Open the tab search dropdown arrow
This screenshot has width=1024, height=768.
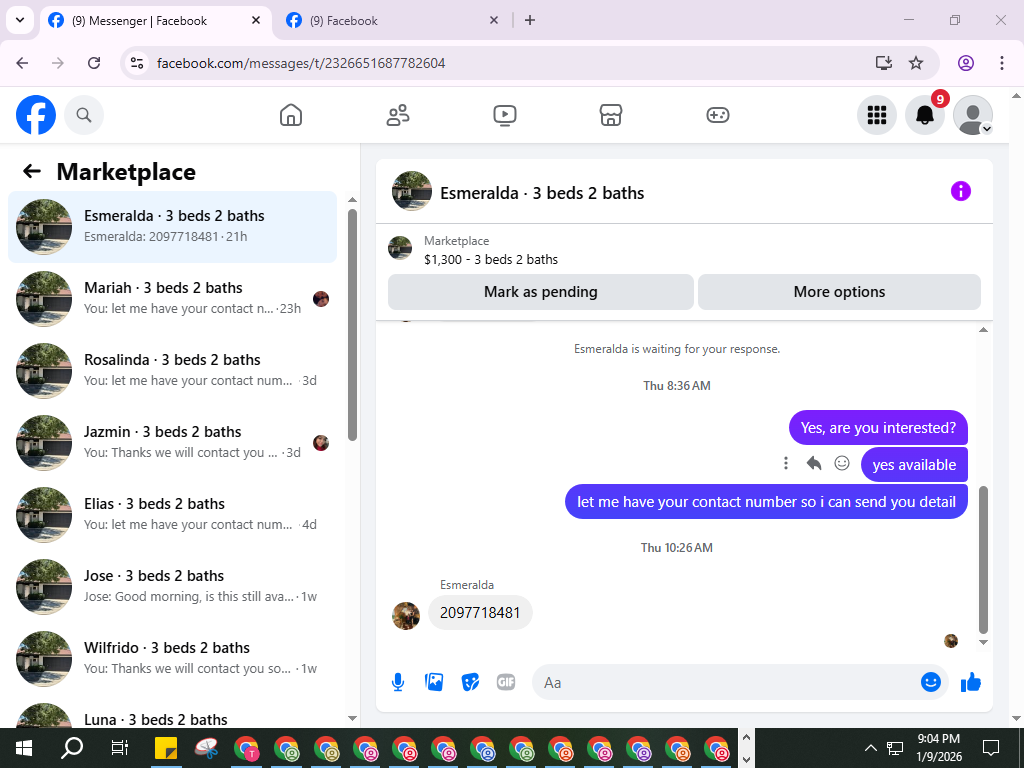pos(20,20)
